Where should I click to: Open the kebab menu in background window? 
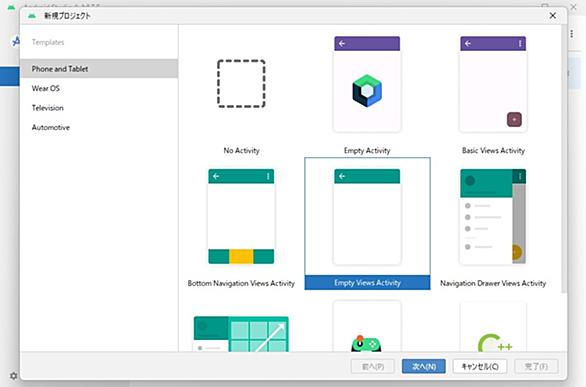[x=571, y=34]
